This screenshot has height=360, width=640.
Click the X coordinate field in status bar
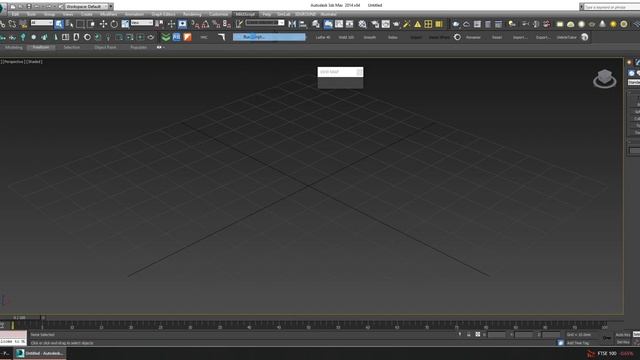(x=497, y=335)
